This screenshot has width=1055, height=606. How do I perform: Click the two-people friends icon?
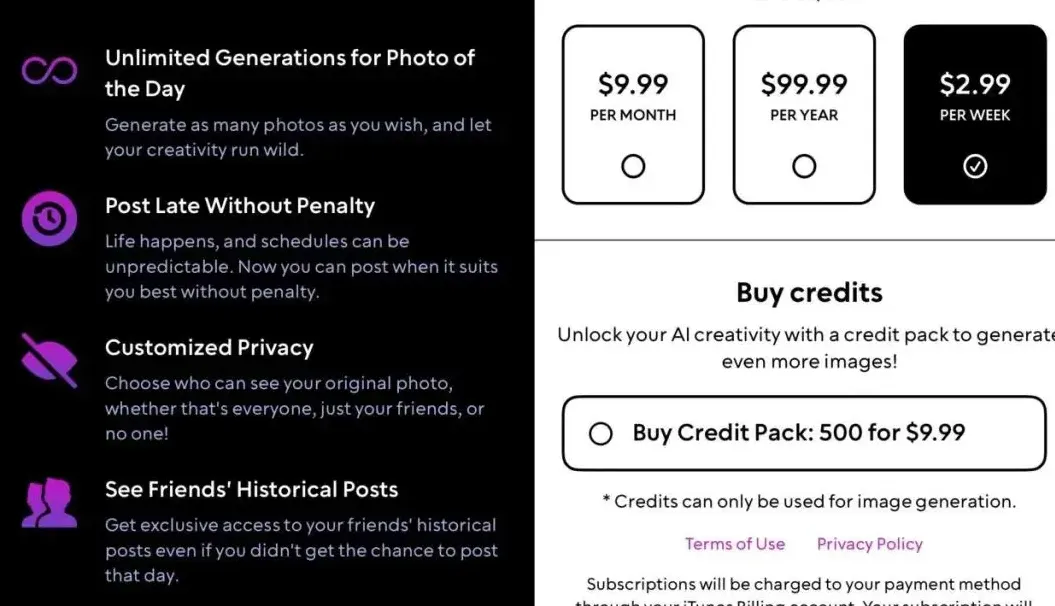pyautogui.click(x=50, y=503)
